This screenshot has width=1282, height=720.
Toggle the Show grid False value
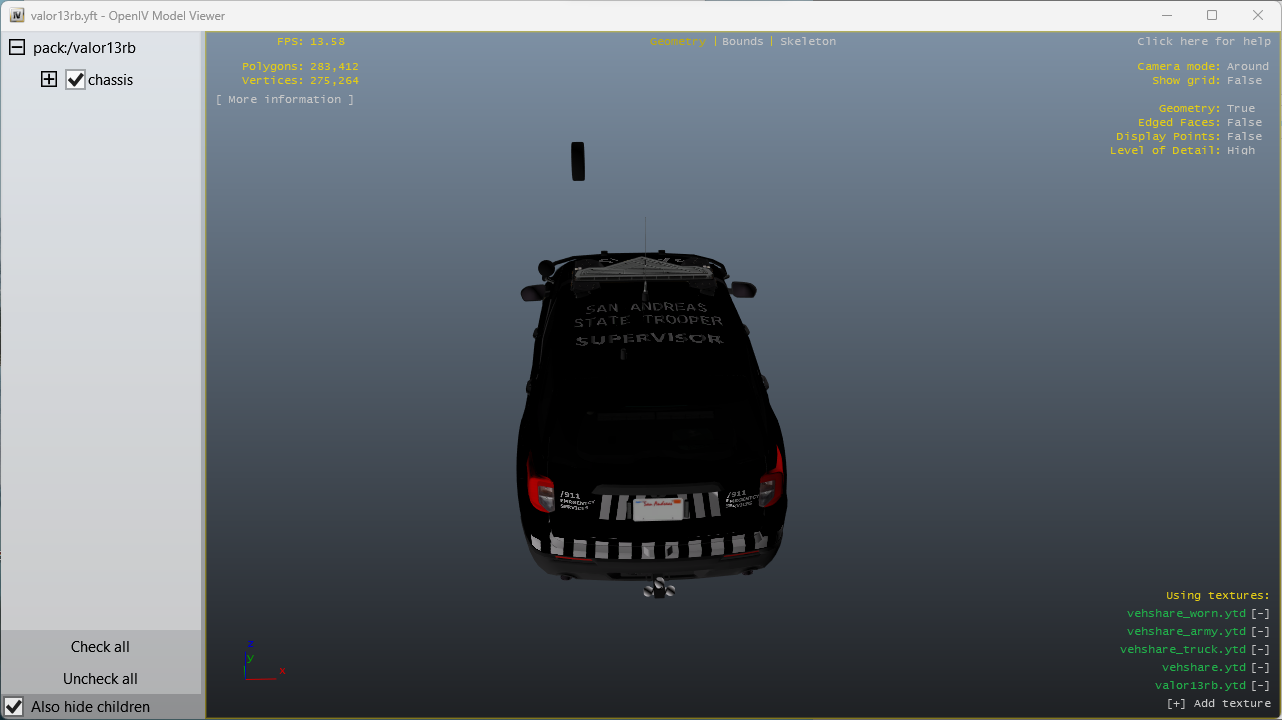pyautogui.click(x=1244, y=81)
